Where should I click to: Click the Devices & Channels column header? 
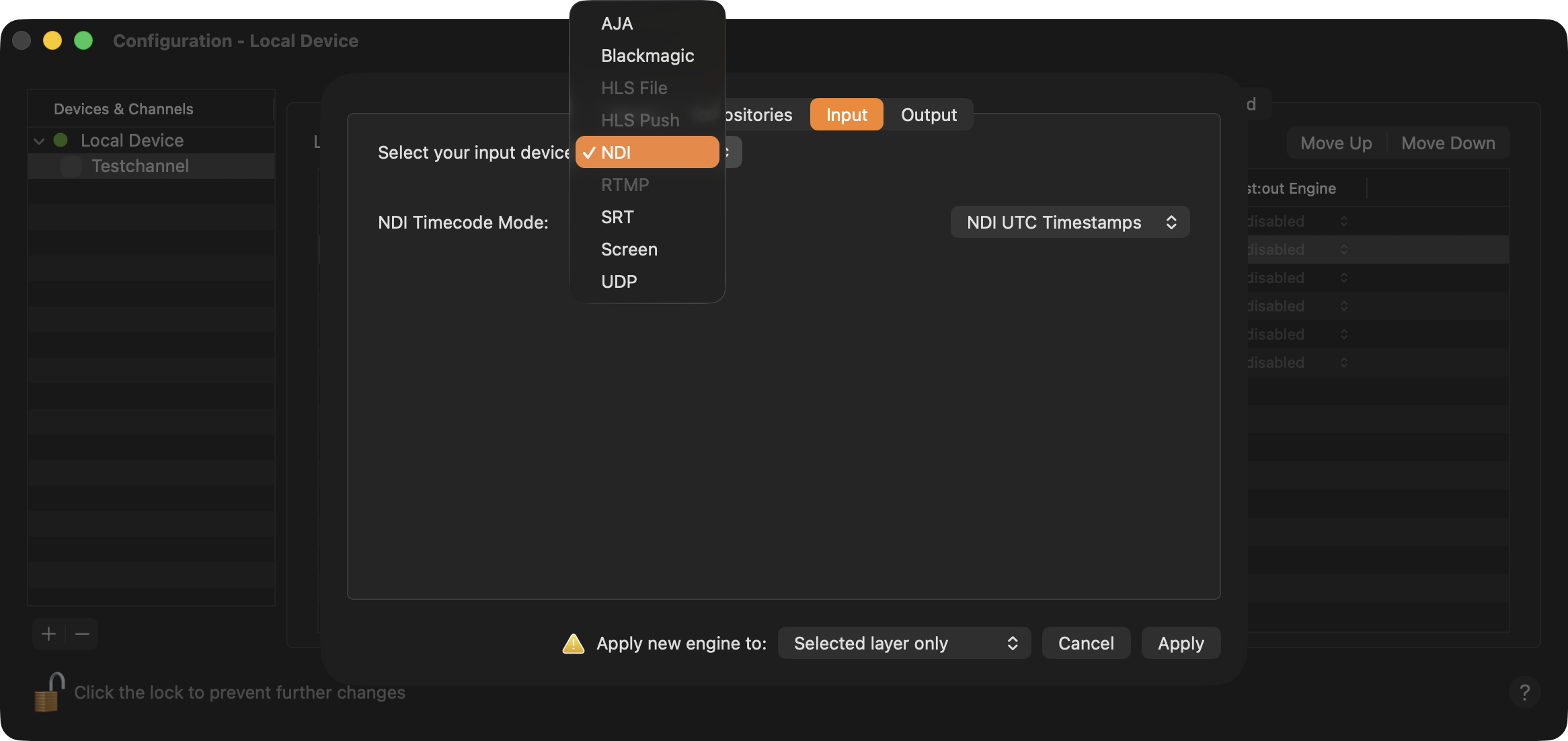124,109
